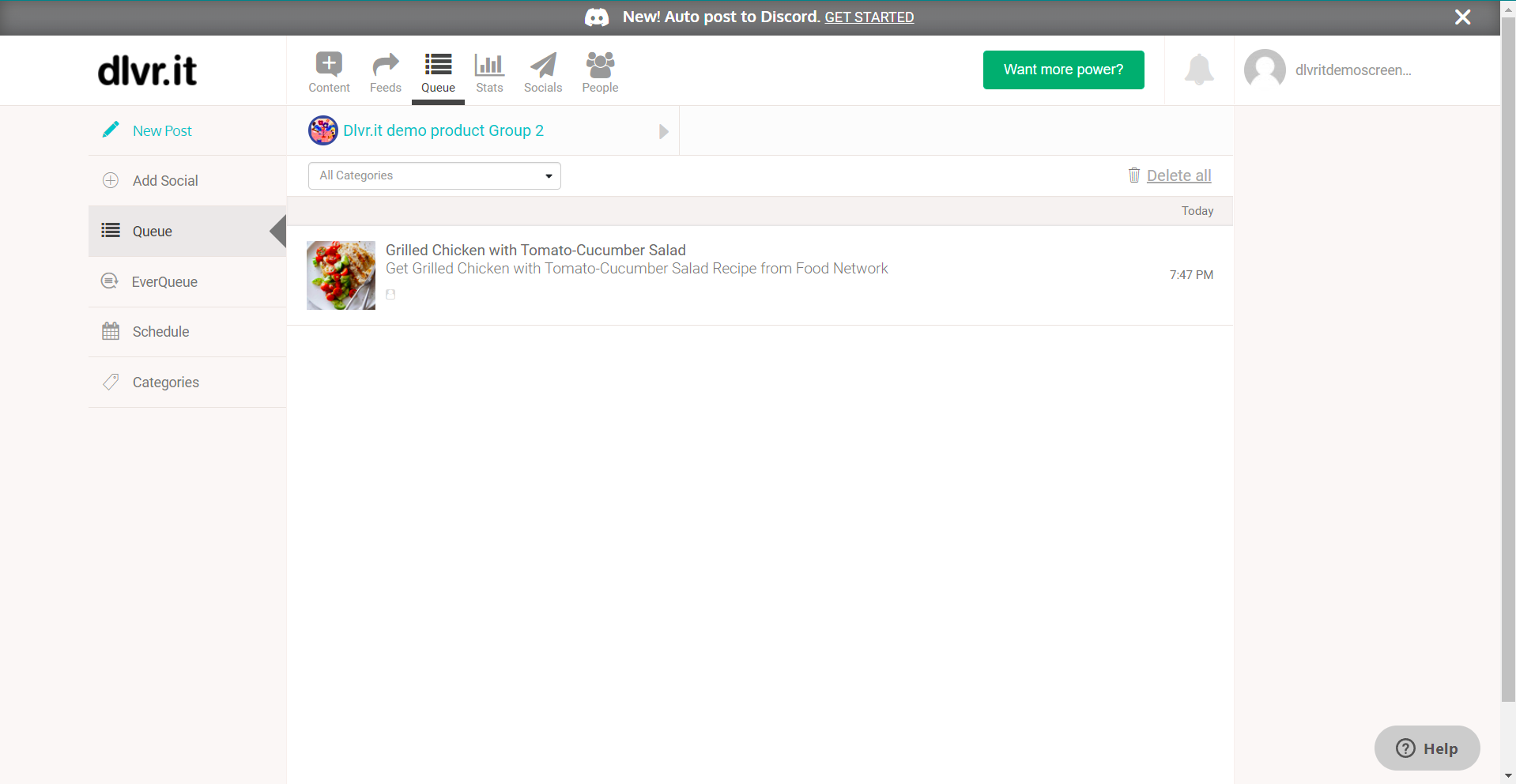Close the Discord announcement banner
The height and width of the screenshot is (784, 1516).
point(1463,17)
